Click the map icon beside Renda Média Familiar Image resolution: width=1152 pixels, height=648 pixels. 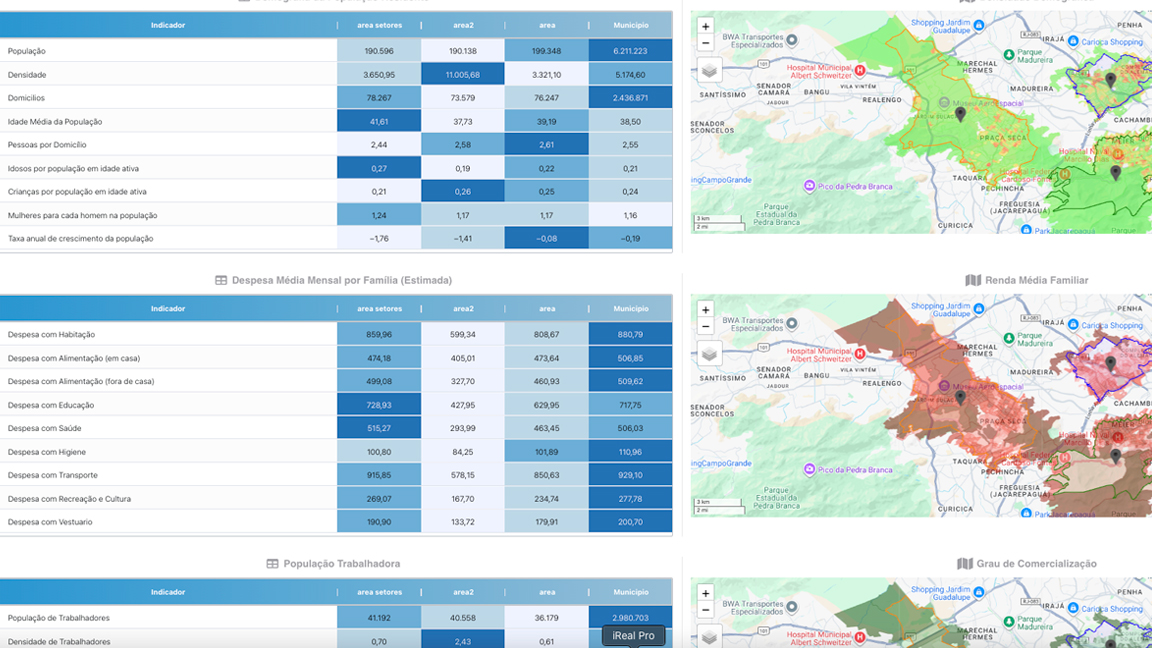(x=973, y=281)
